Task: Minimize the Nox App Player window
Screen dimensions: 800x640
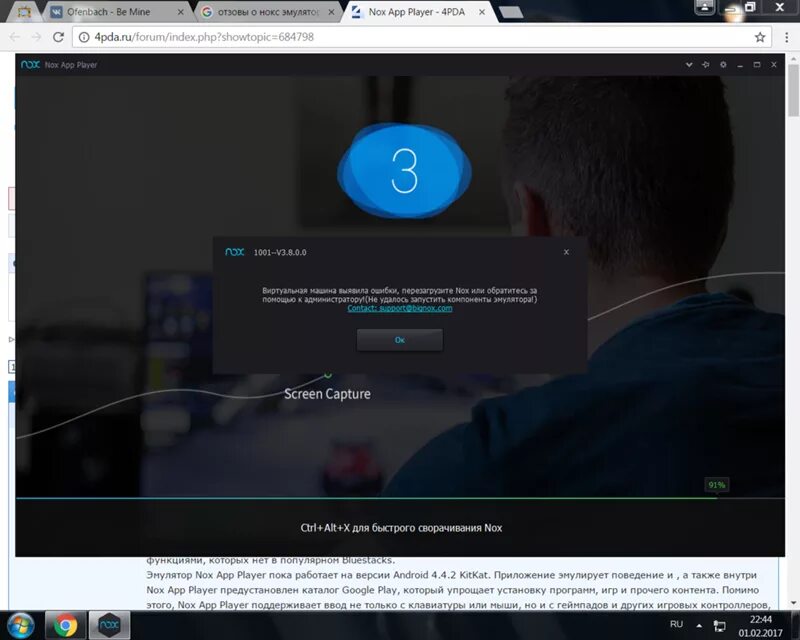Action: [740, 65]
